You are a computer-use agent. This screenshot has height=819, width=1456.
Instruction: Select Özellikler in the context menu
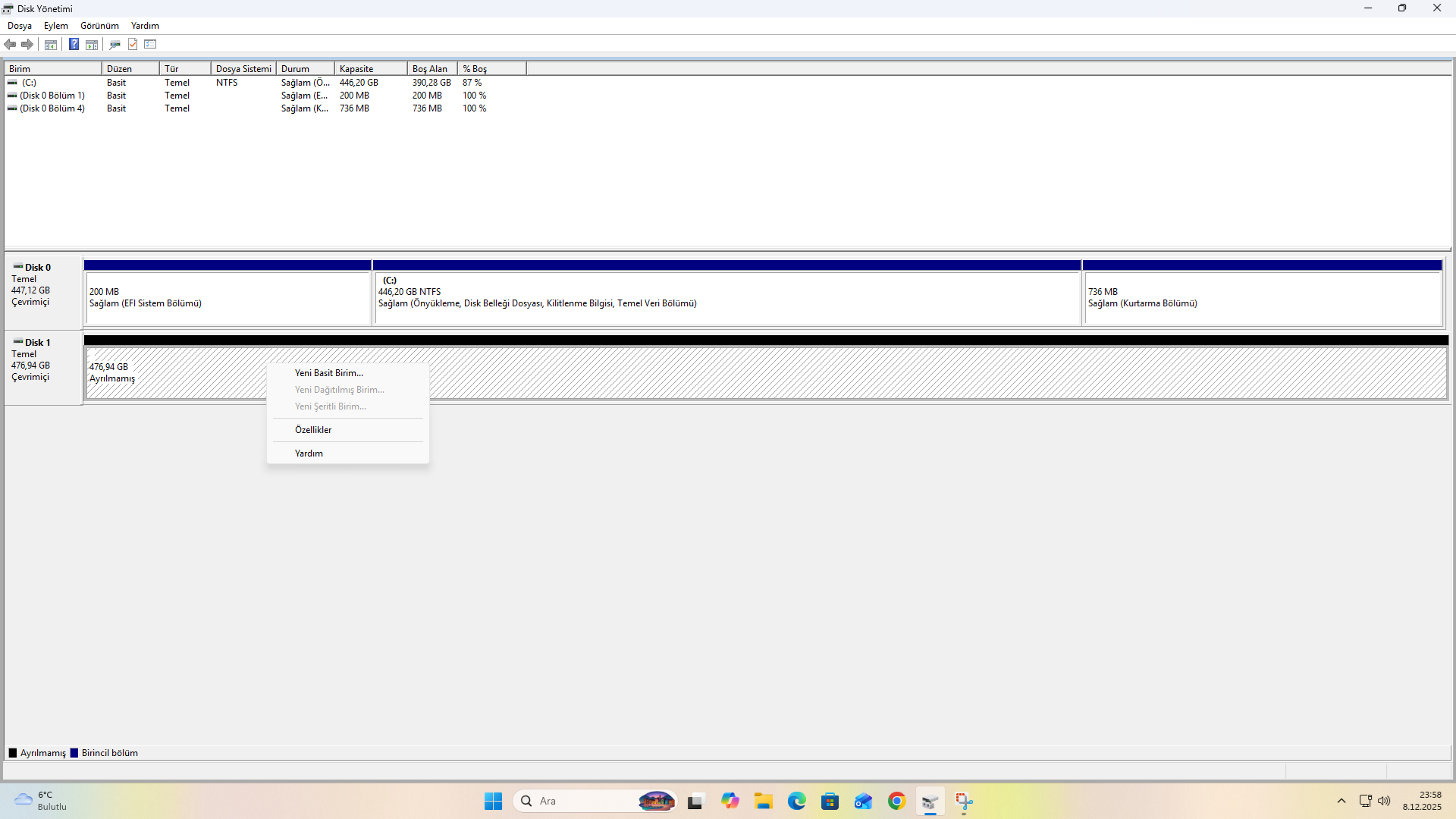pyautogui.click(x=313, y=430)
